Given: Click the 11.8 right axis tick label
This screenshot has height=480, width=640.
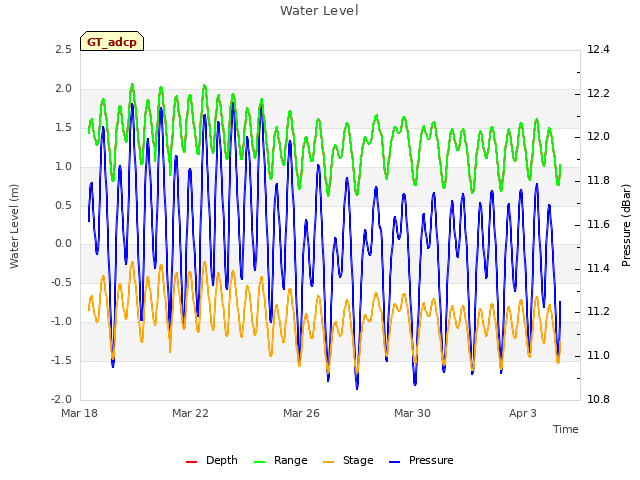Looking at the screenshot, I should point(598,181).
